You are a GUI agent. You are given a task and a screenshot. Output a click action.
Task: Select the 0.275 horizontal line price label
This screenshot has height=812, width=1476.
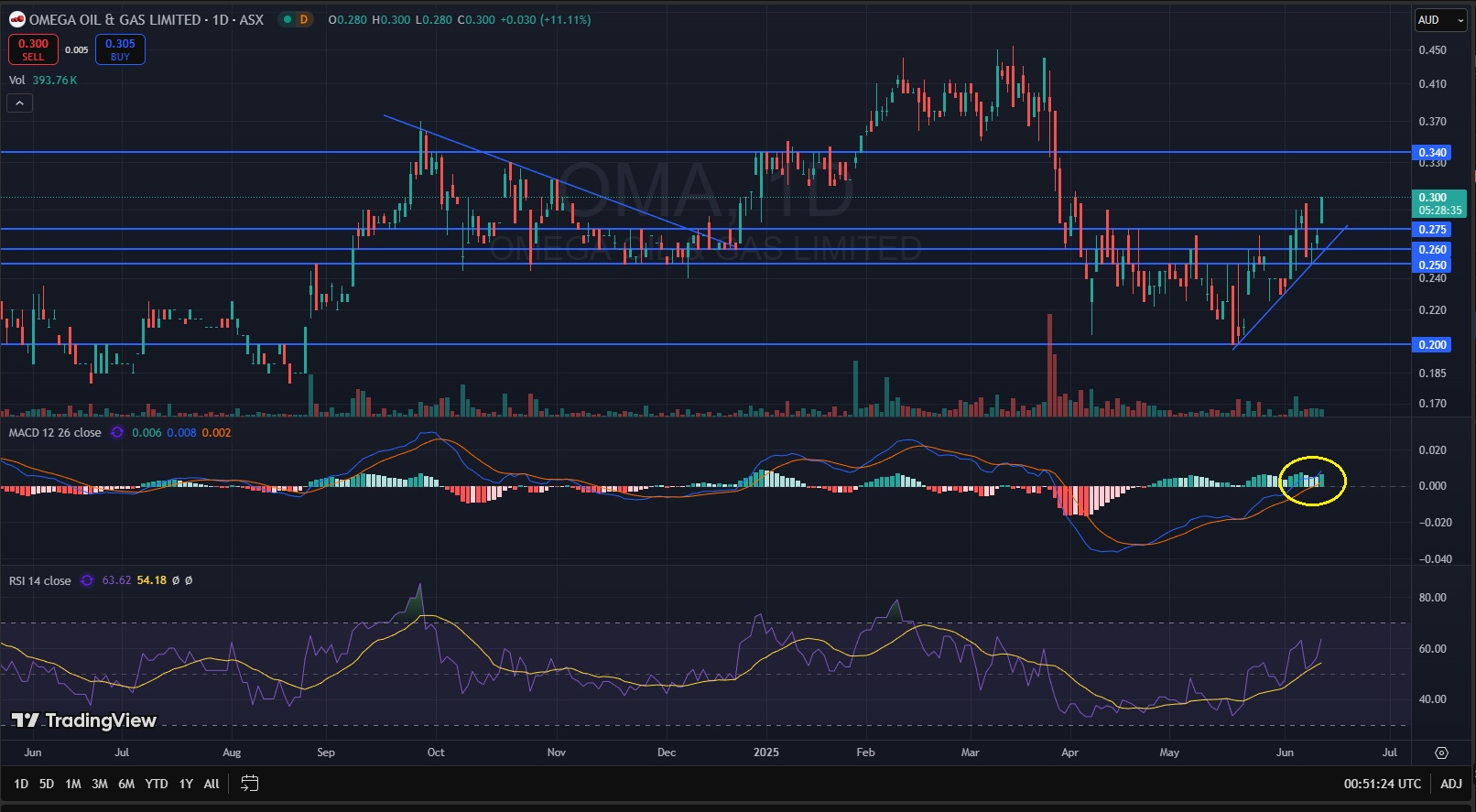(1432, 230)
